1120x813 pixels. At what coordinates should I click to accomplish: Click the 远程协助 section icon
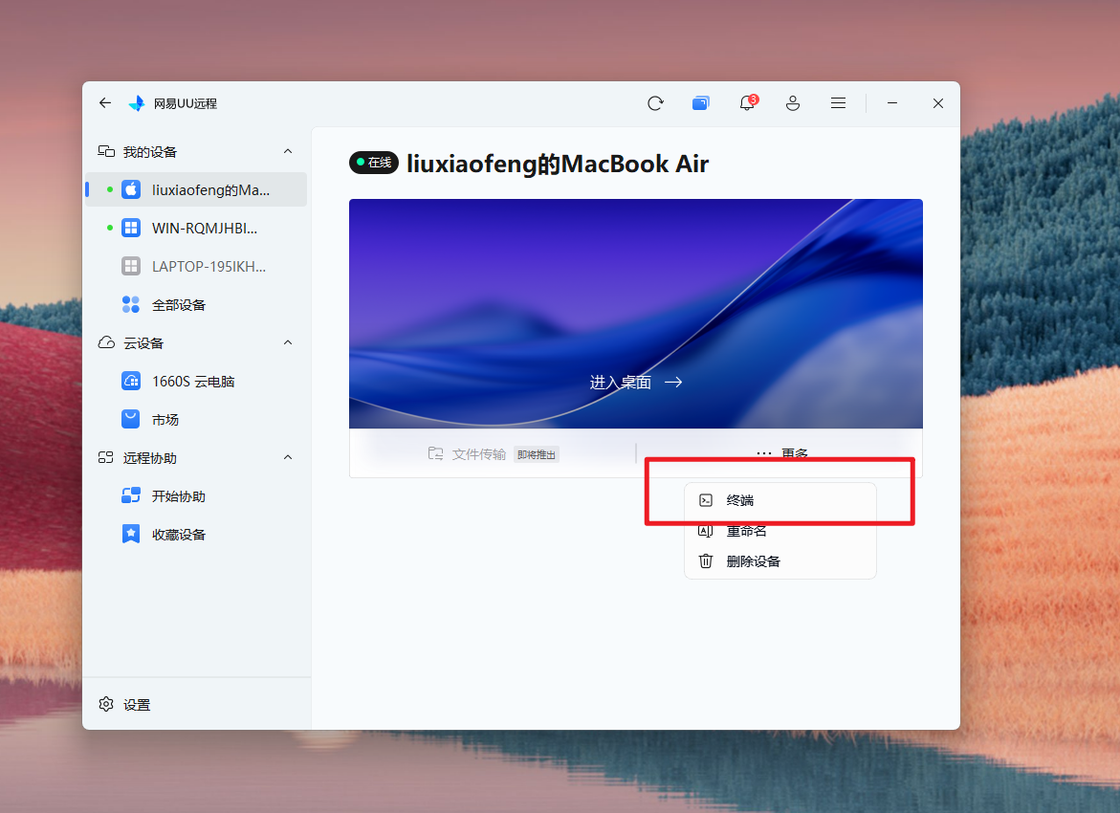coord(106,458)
